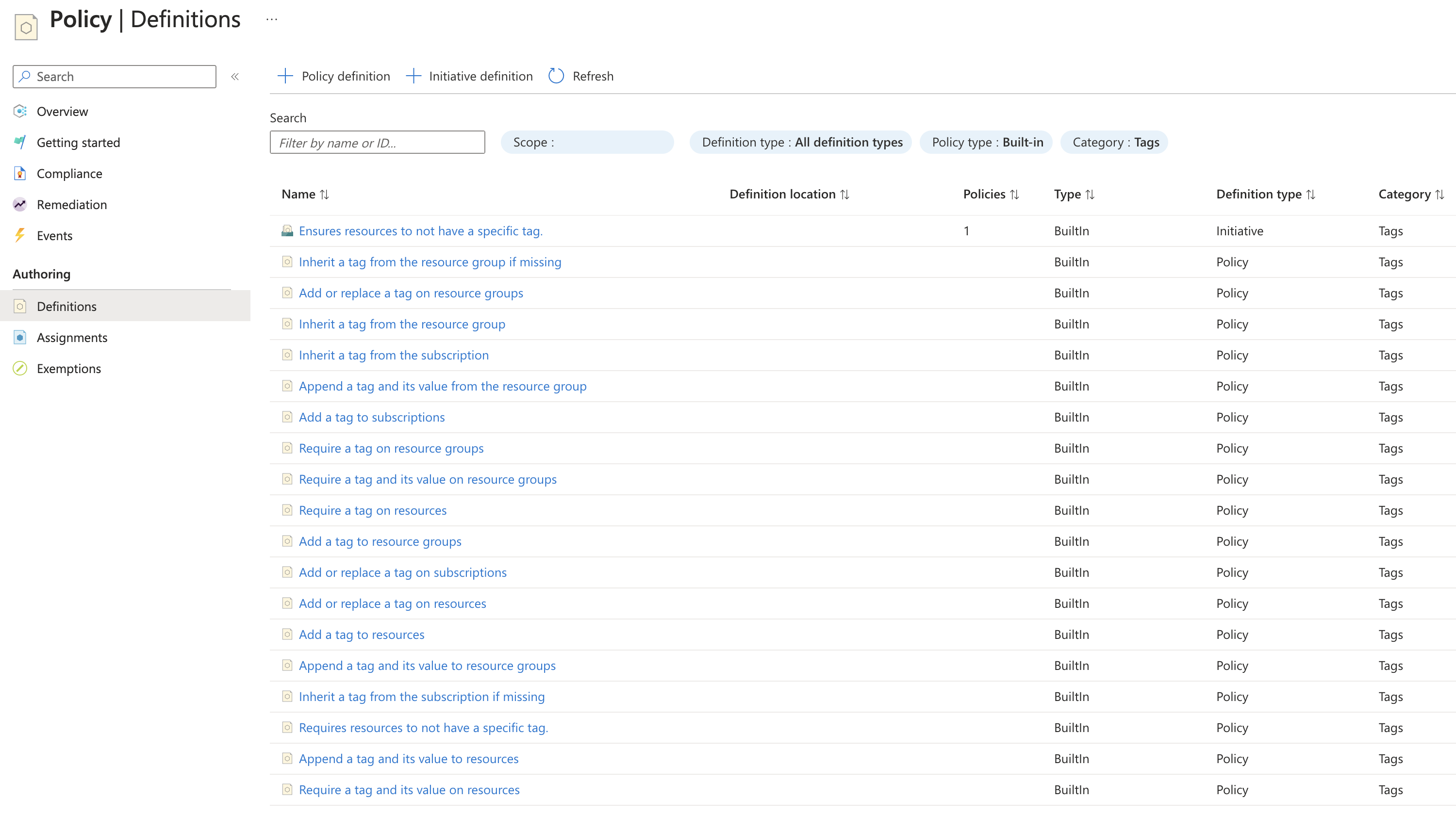Open 'Inherit a tag from the resource group if missing'
The width and height of the screenshot is (1456, 815).
click(430, 262)
